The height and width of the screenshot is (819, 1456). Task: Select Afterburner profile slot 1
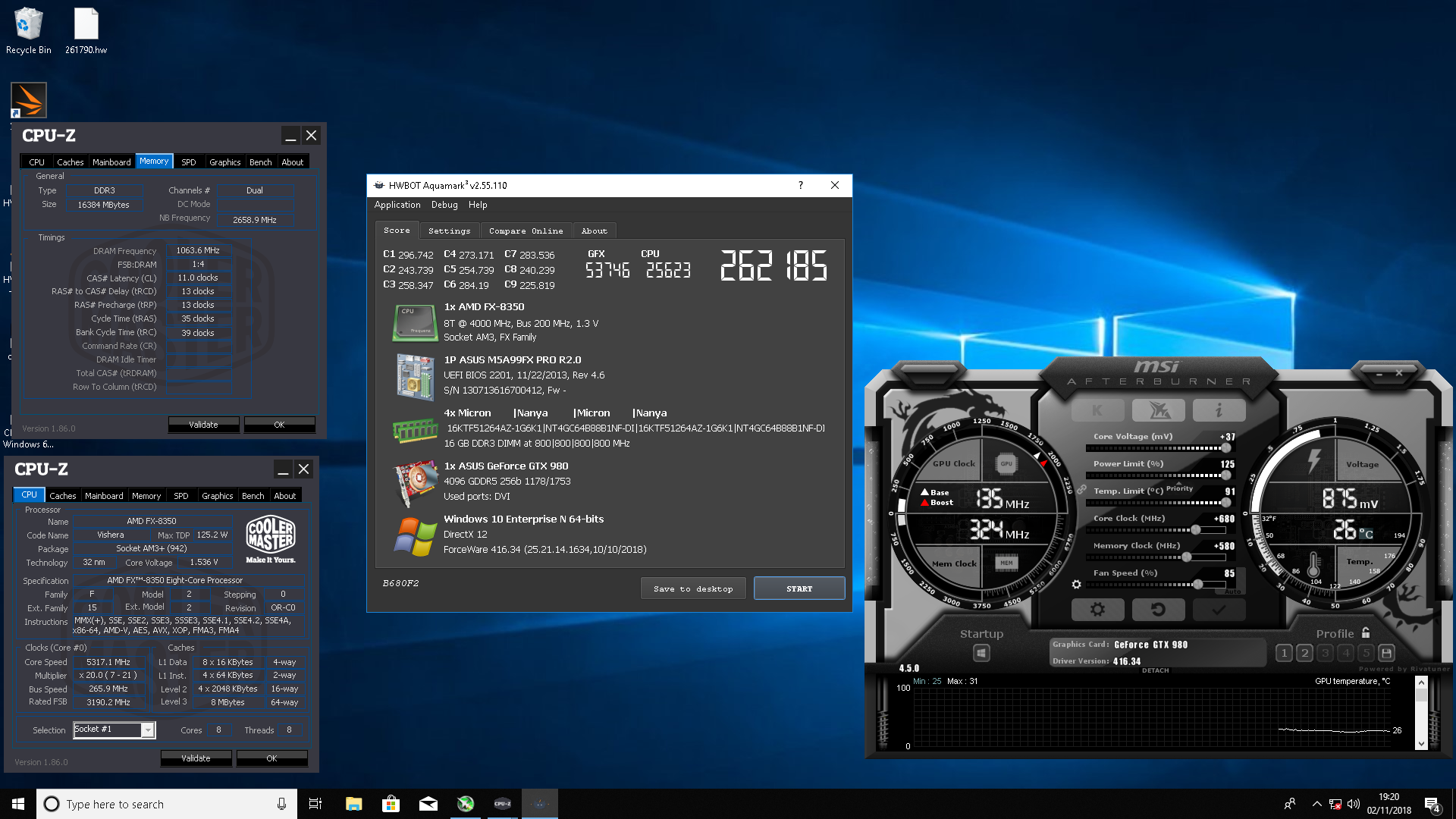[x=1284, y=653]
